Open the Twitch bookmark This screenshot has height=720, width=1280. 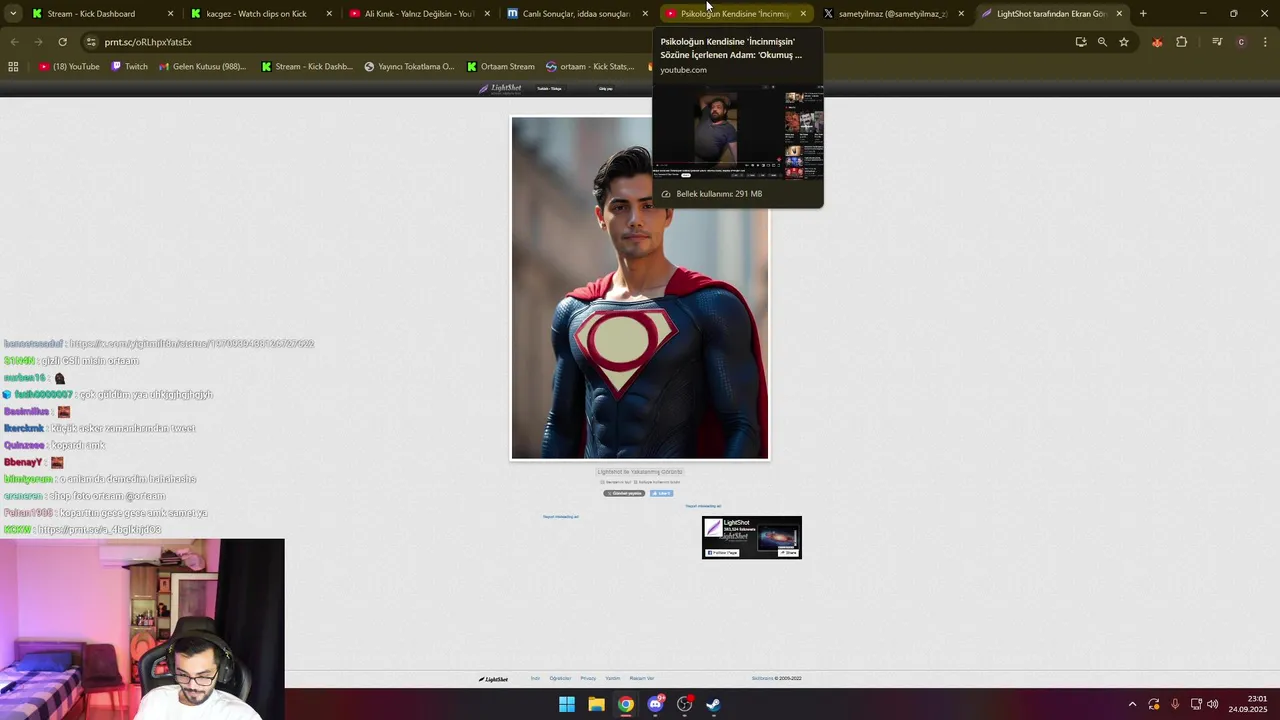tap(129, 67)
